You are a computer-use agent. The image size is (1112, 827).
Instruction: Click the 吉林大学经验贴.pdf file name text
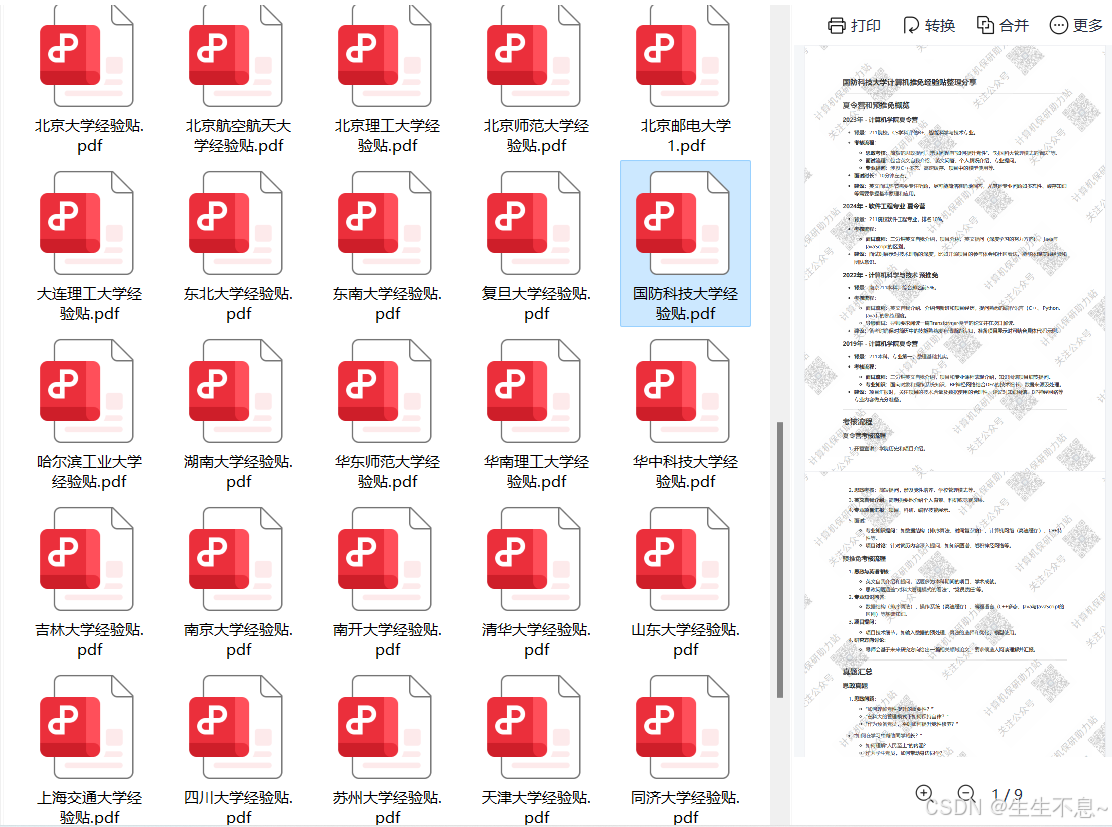pos(89,640)
